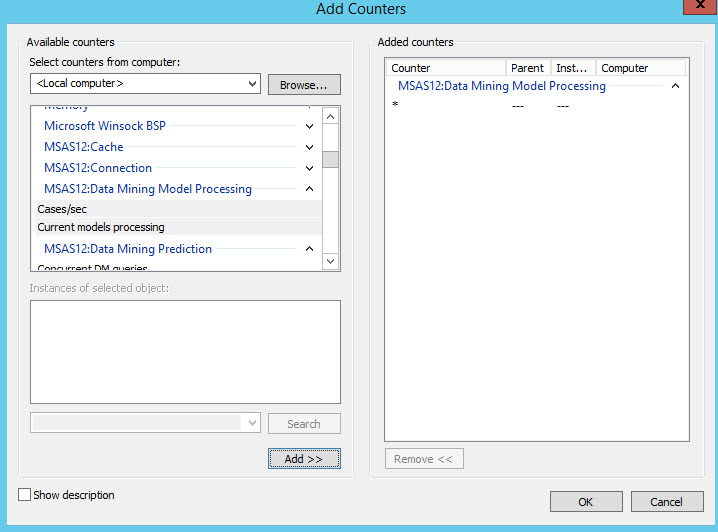
Task: Click the Computer column header
Action: 640,68
